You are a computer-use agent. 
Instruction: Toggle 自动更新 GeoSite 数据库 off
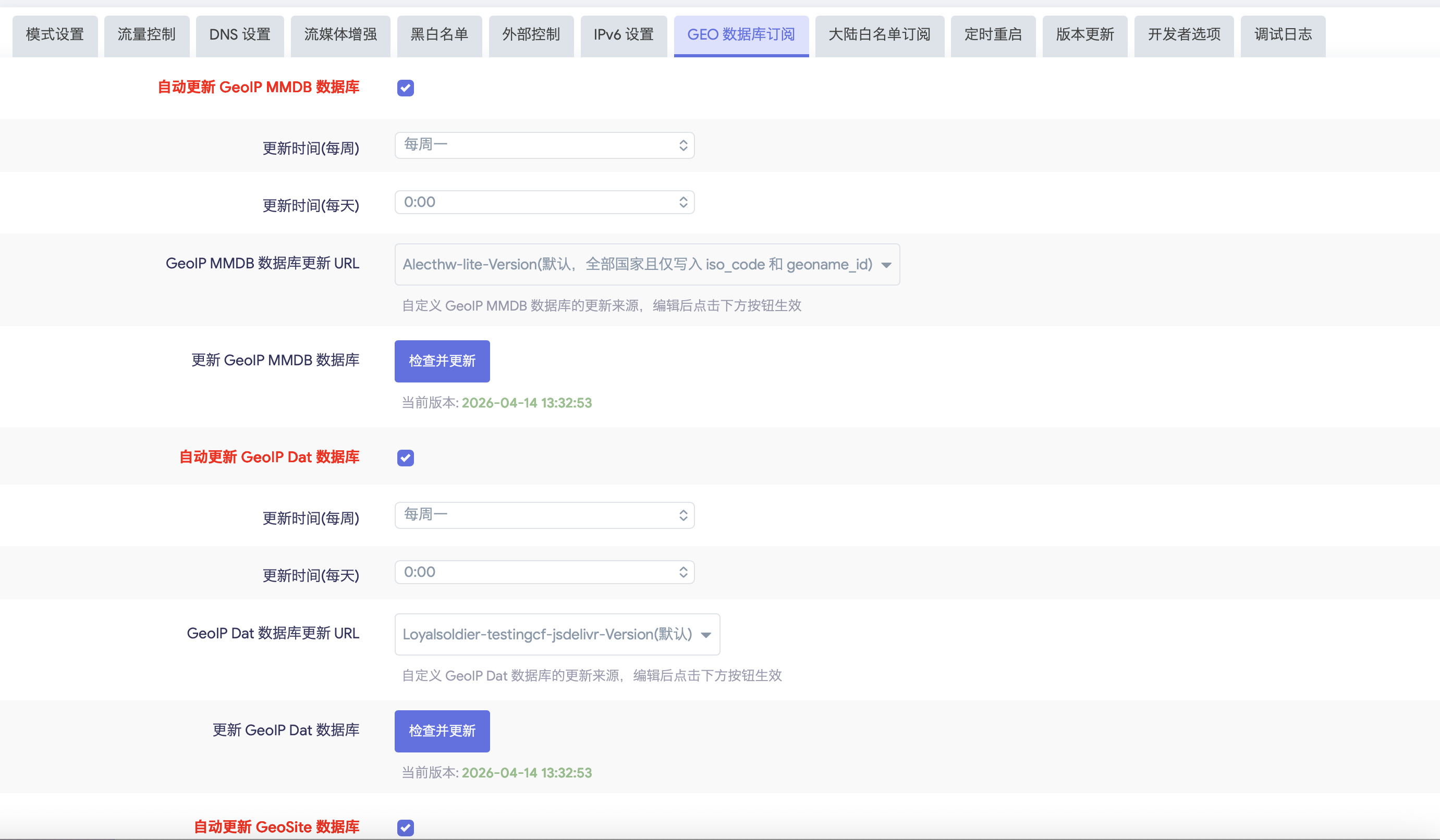405,827
